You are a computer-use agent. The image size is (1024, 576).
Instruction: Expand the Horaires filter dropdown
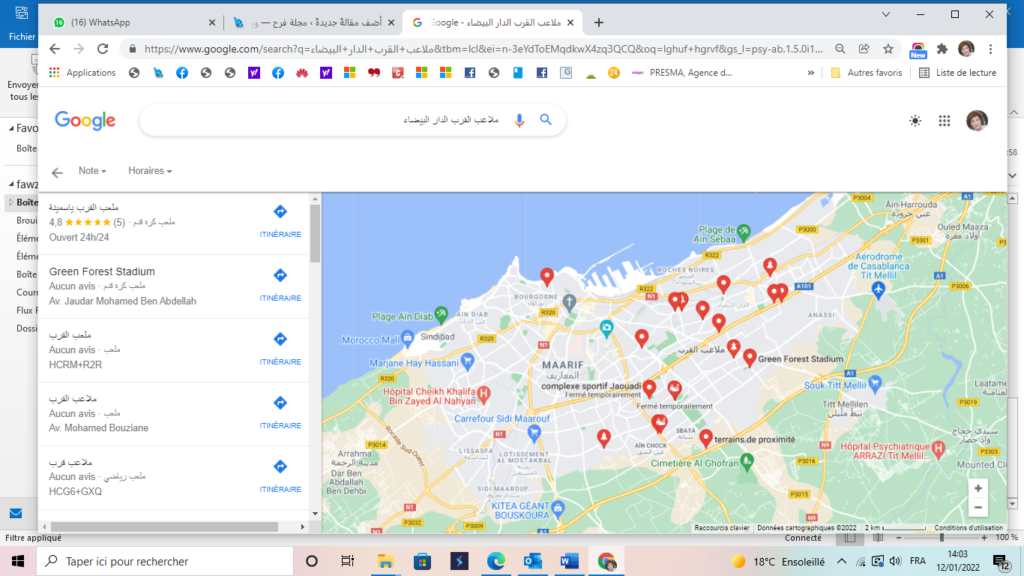[150, 171]
